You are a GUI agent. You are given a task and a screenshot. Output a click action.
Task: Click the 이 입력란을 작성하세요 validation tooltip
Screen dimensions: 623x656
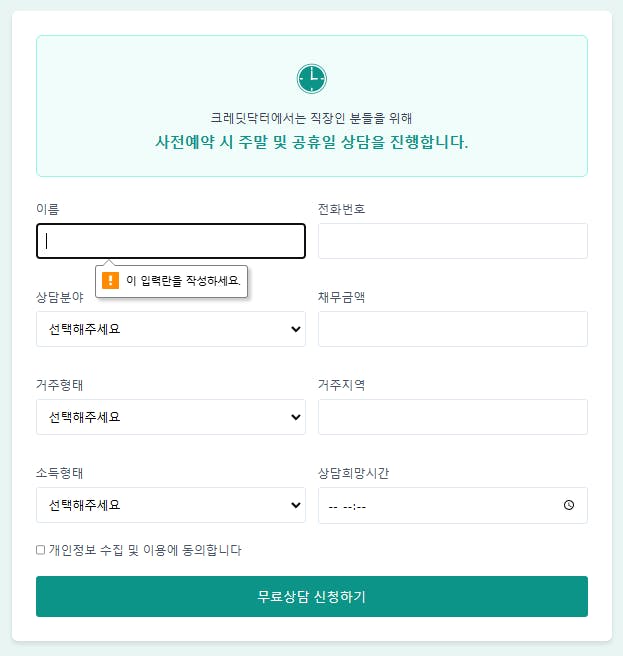[183, 281]
